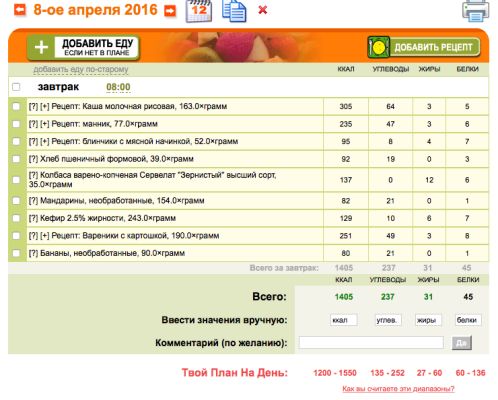Click the copy day documents icon
The width and height of the screenshot is (498, 400).
coord(234,11)
